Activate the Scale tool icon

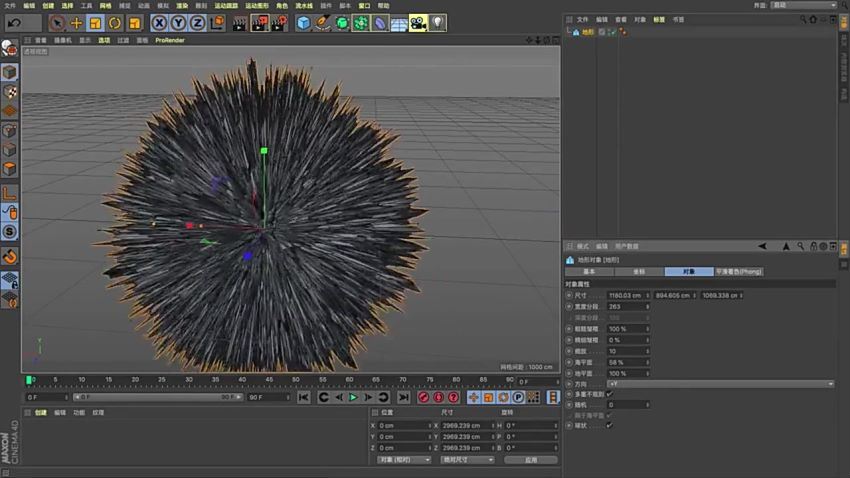coord(95,23)
